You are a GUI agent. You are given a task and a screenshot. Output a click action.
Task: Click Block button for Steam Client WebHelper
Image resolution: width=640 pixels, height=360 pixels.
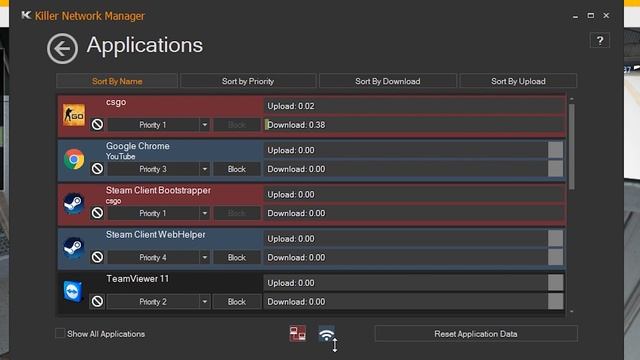tap(237, 258)
